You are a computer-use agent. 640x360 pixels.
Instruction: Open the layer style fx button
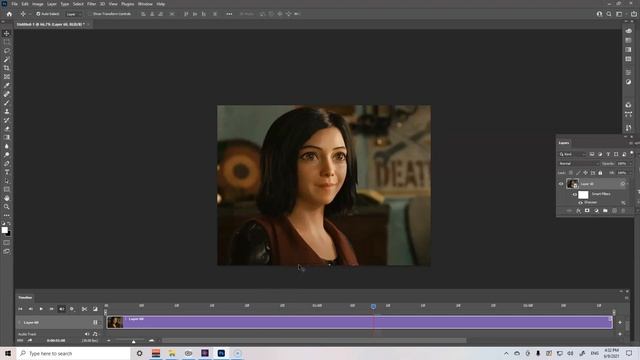click(x=578, y=211)
